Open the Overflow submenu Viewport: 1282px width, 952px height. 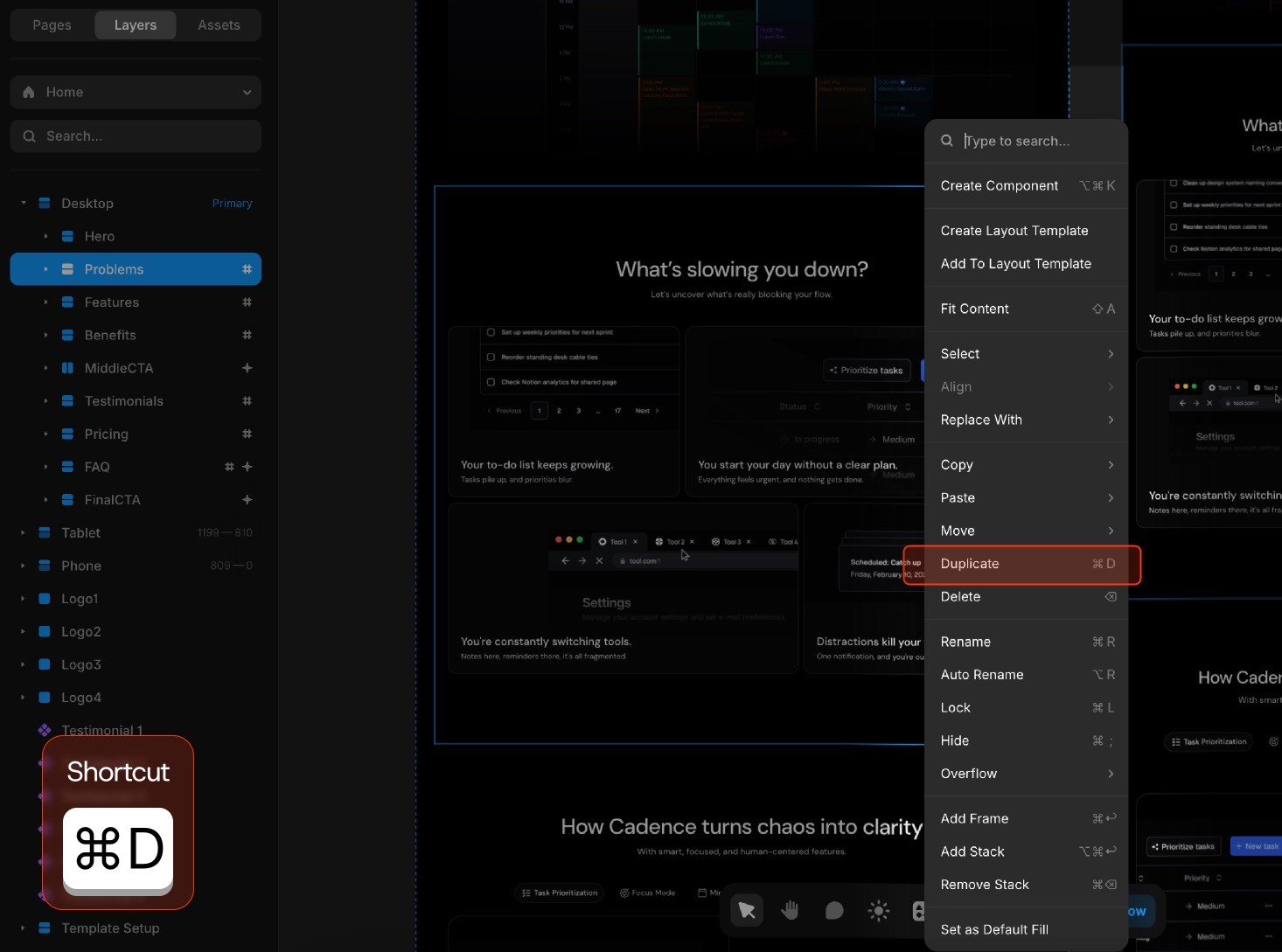click(1027, 774)
